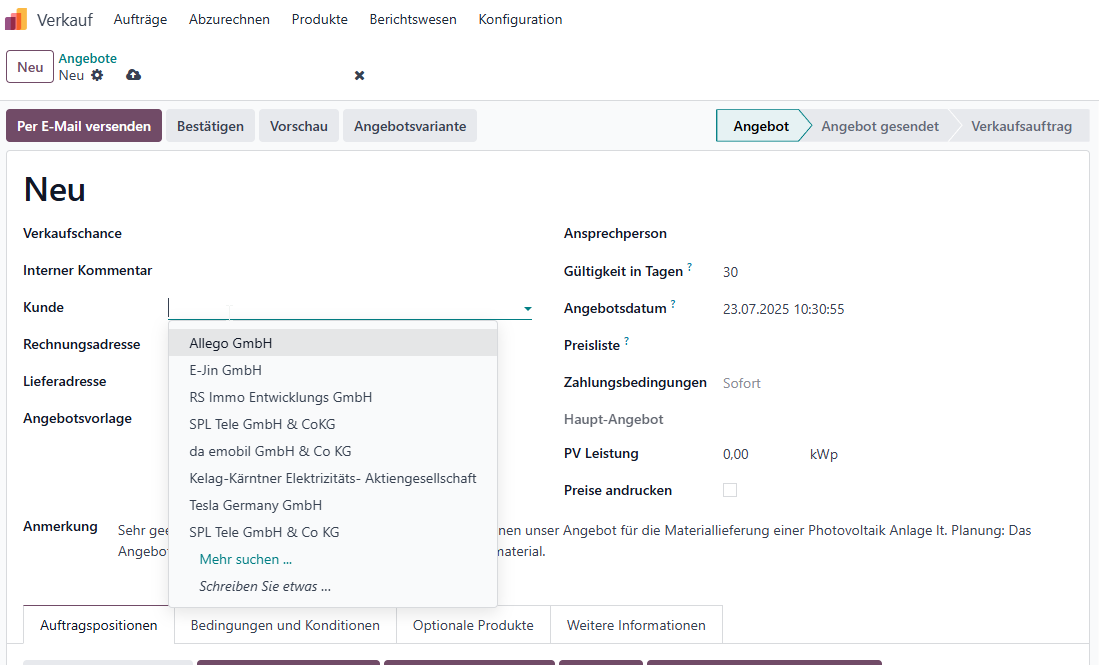
Task: Open the Verkauf app home icon
Action: [x=16, y=19]
